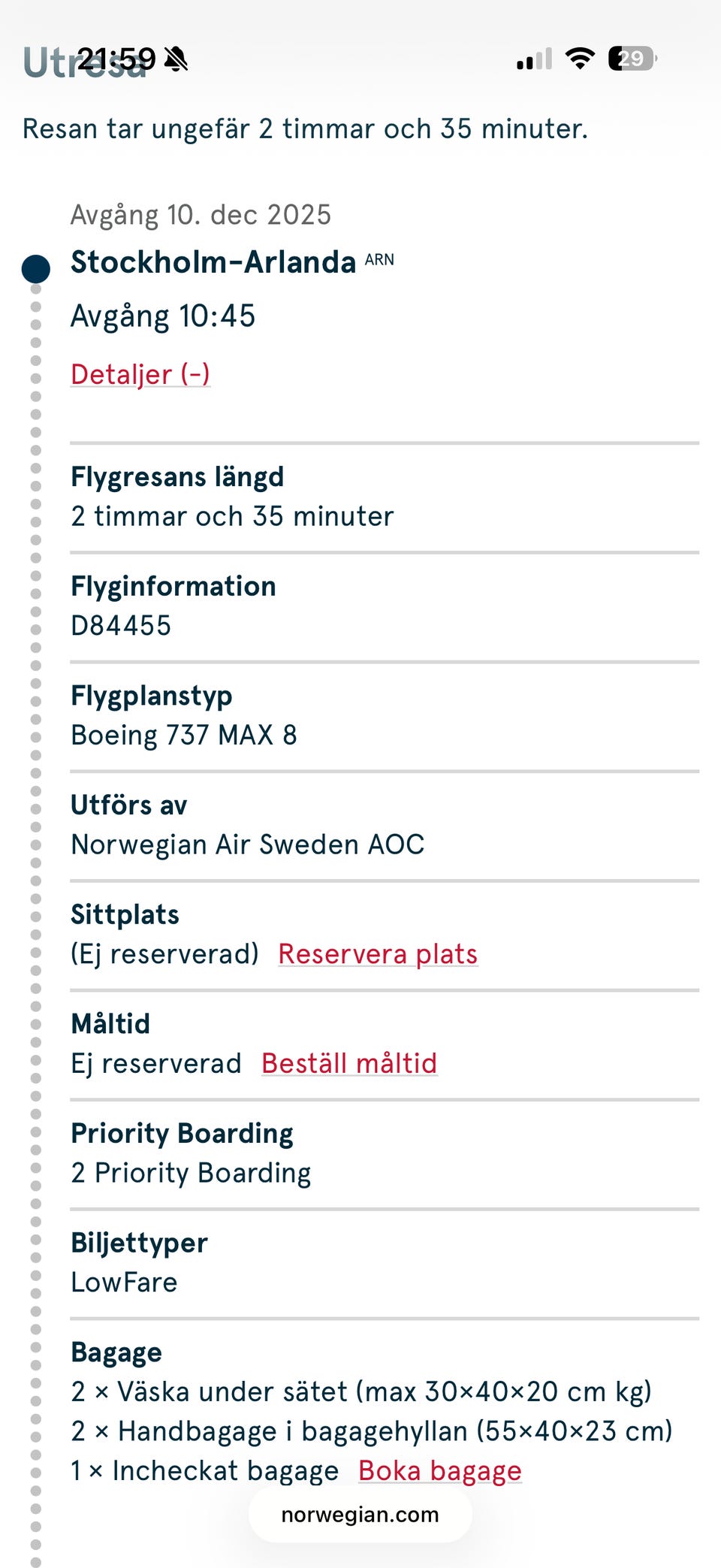Tap the norwegian.com address pill
721x1568 pixels.
tap(360, 1515)
